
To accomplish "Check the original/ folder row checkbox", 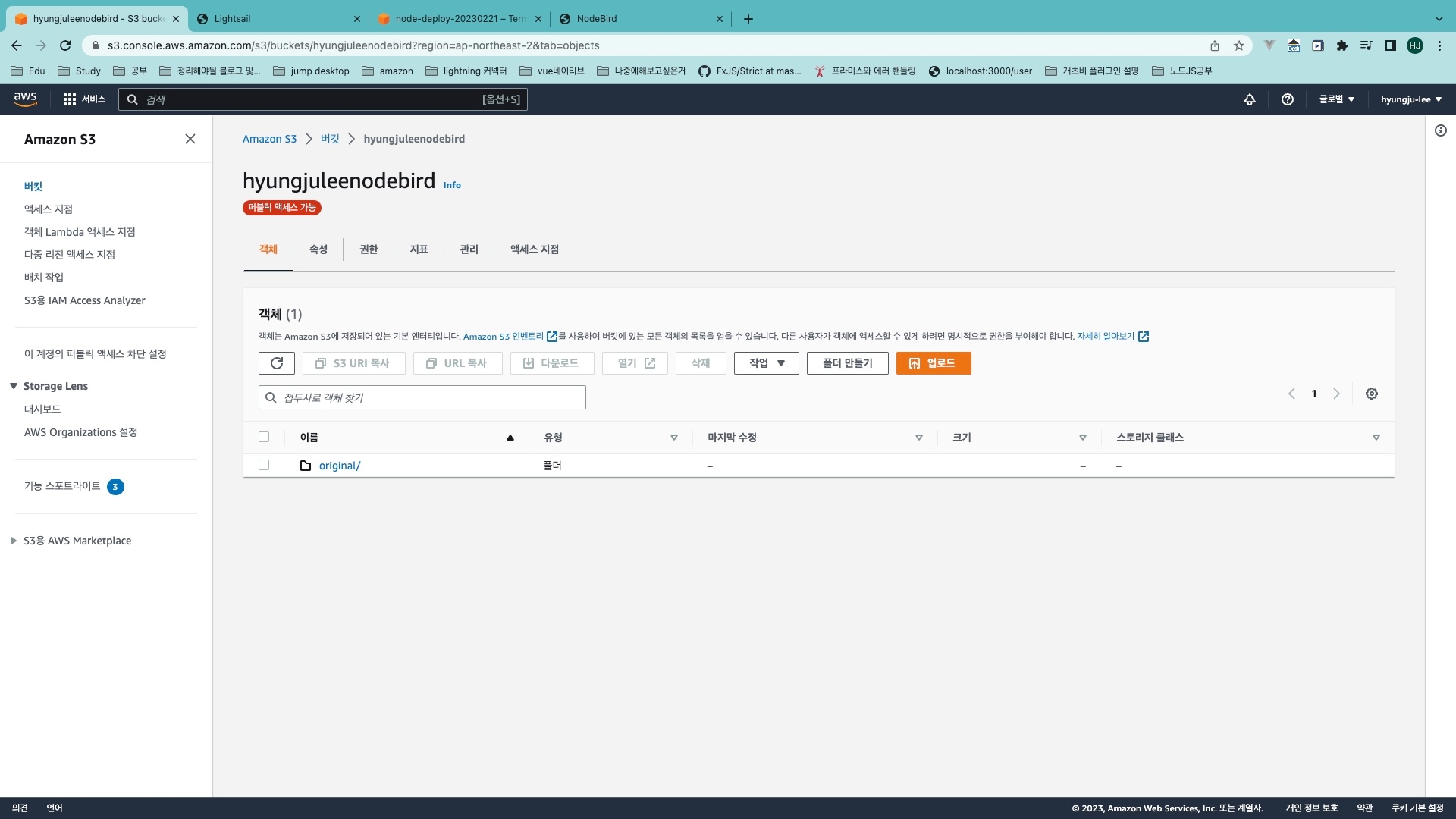I will [x=264, y=465].
